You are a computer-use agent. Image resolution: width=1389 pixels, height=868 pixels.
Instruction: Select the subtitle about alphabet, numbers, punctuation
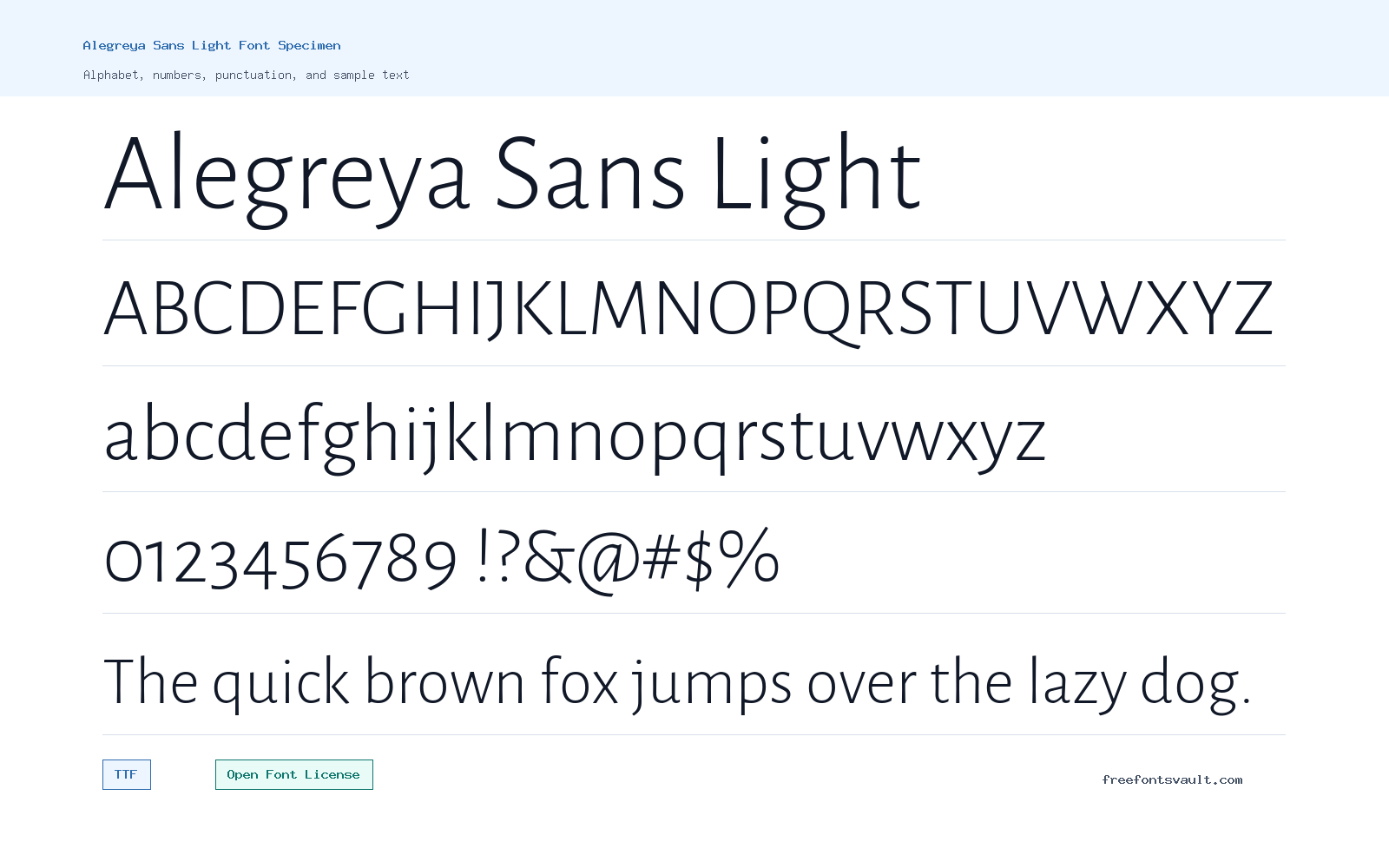(x=246, y=75)
